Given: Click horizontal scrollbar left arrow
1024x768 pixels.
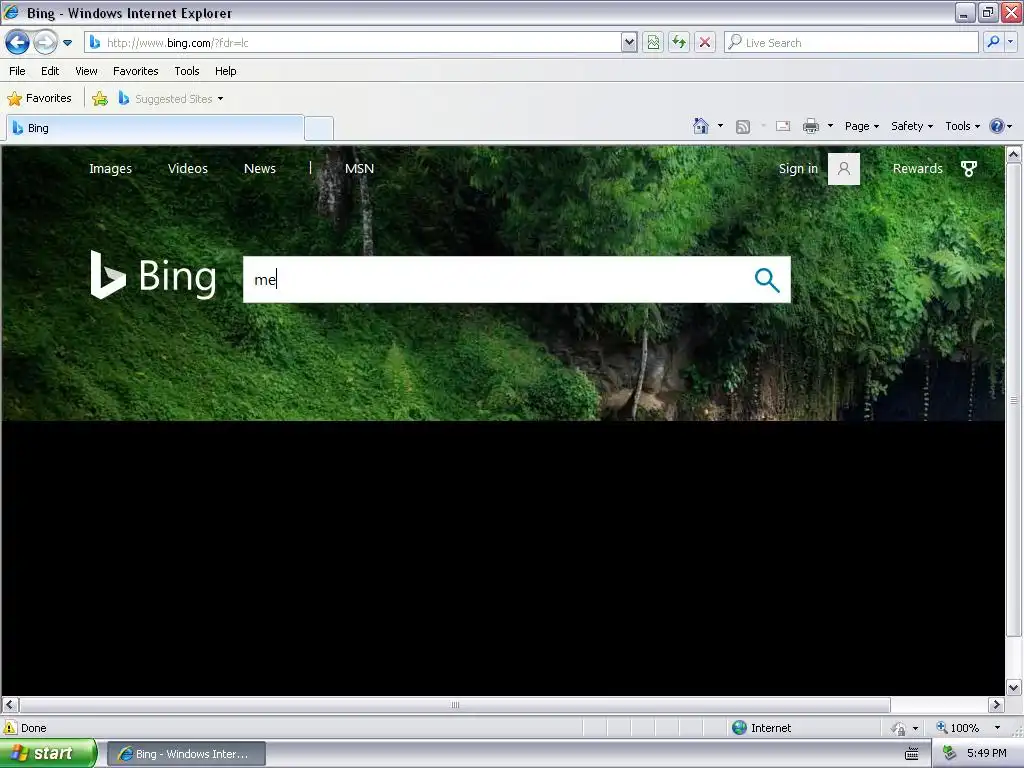Looking at the screenshot, I should pyautogui.click(x=10, y=705).
